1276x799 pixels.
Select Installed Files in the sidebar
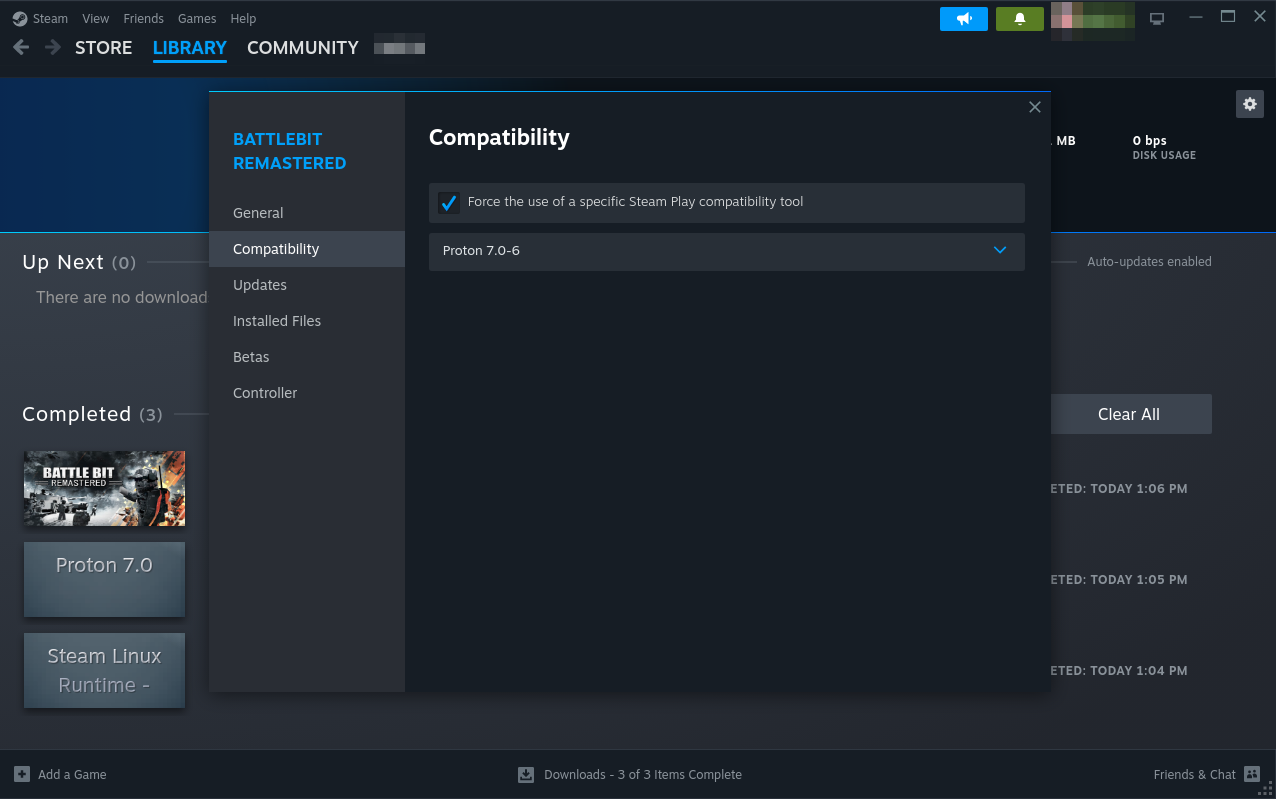277,321
